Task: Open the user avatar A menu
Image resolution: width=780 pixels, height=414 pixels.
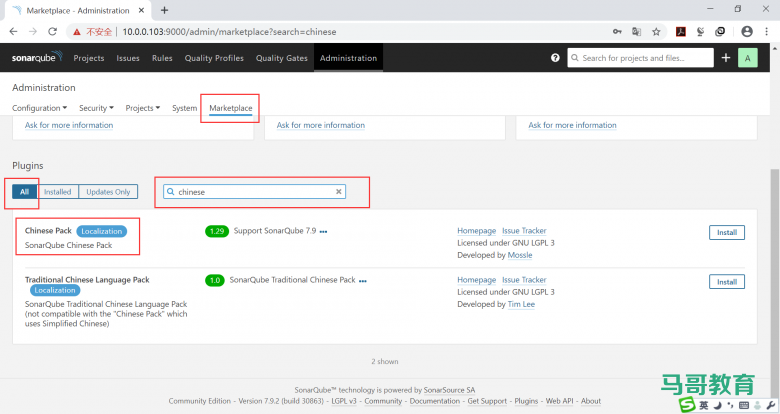Action: [747, 58]
